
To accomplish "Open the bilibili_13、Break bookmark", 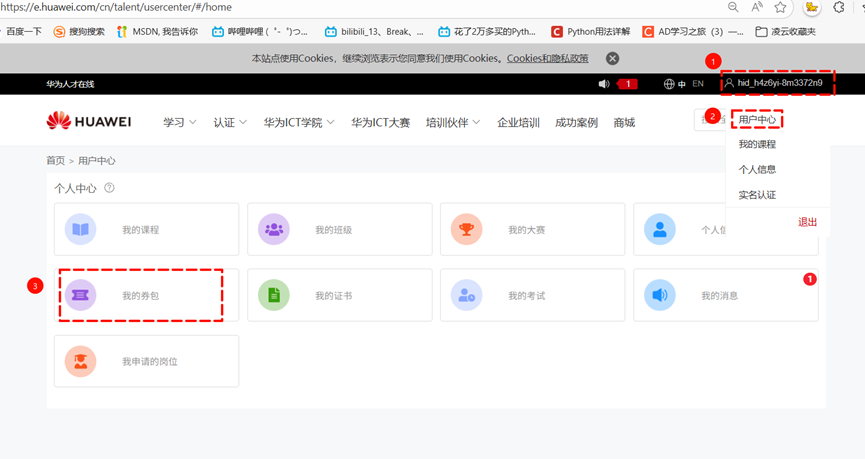I will pos(375,31).
